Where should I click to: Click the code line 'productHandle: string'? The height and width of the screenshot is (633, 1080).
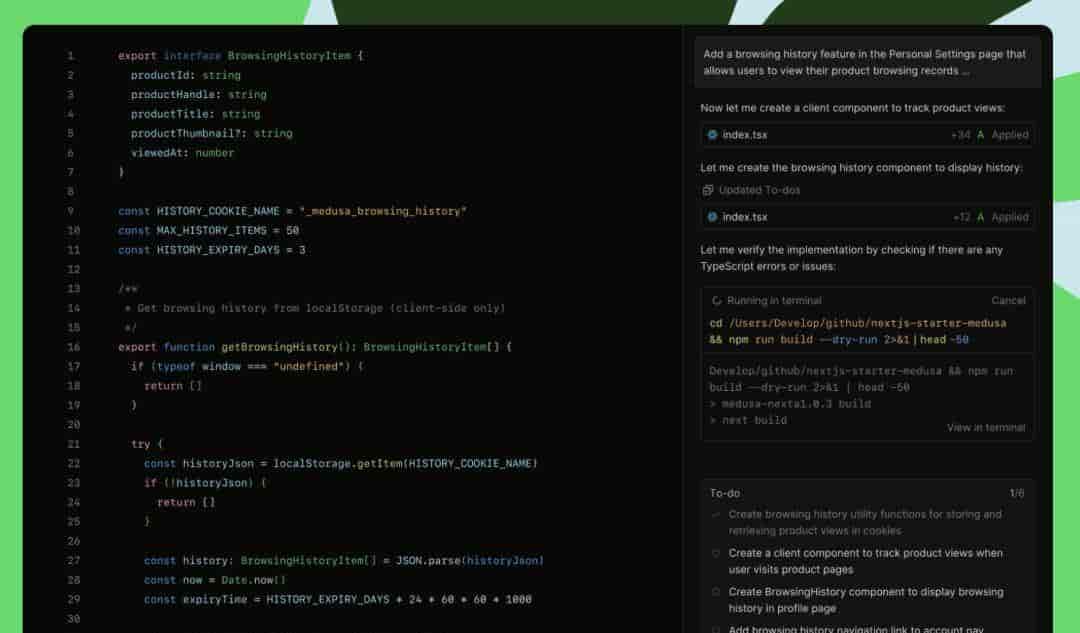click(198, 94)
